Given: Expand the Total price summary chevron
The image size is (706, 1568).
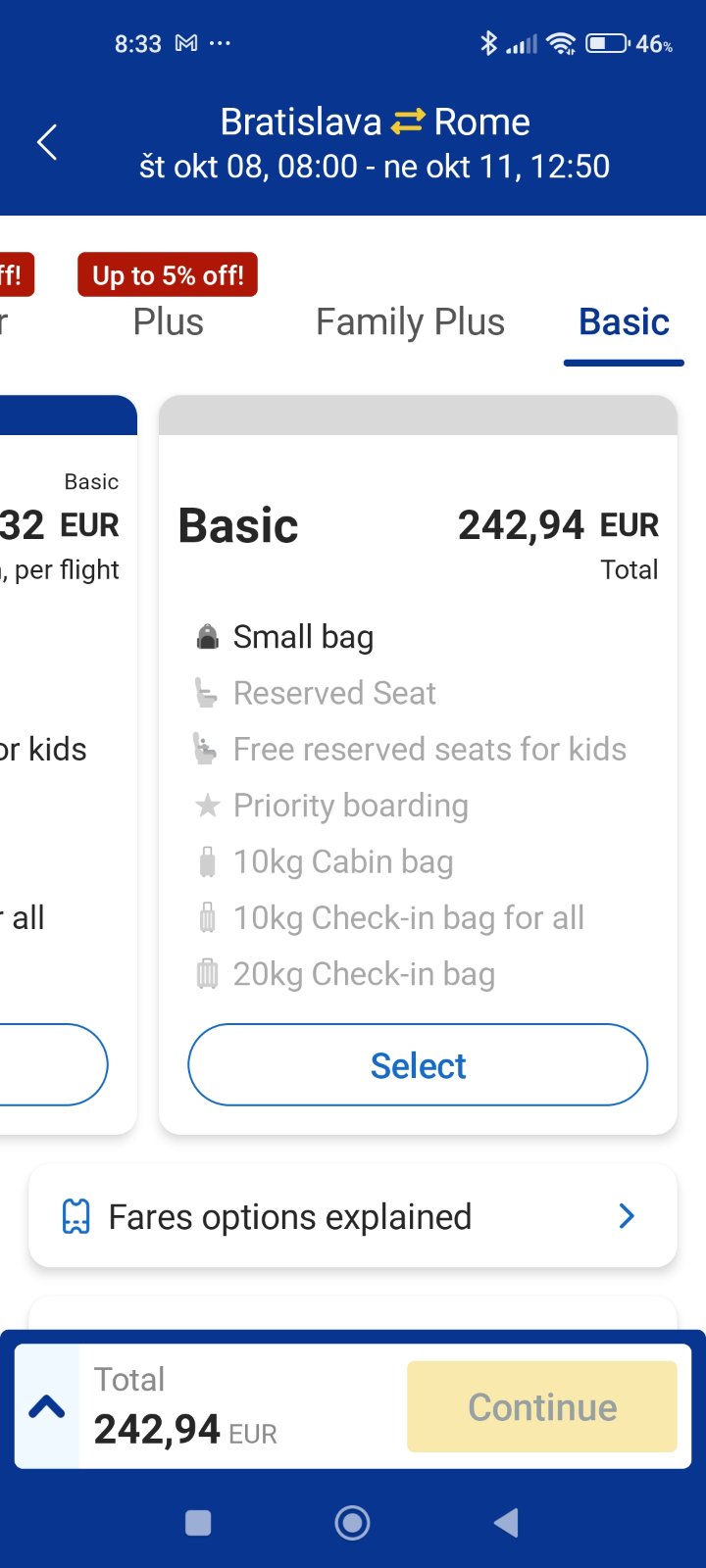Looking at the screenshot, I should tap(47, 1407).
